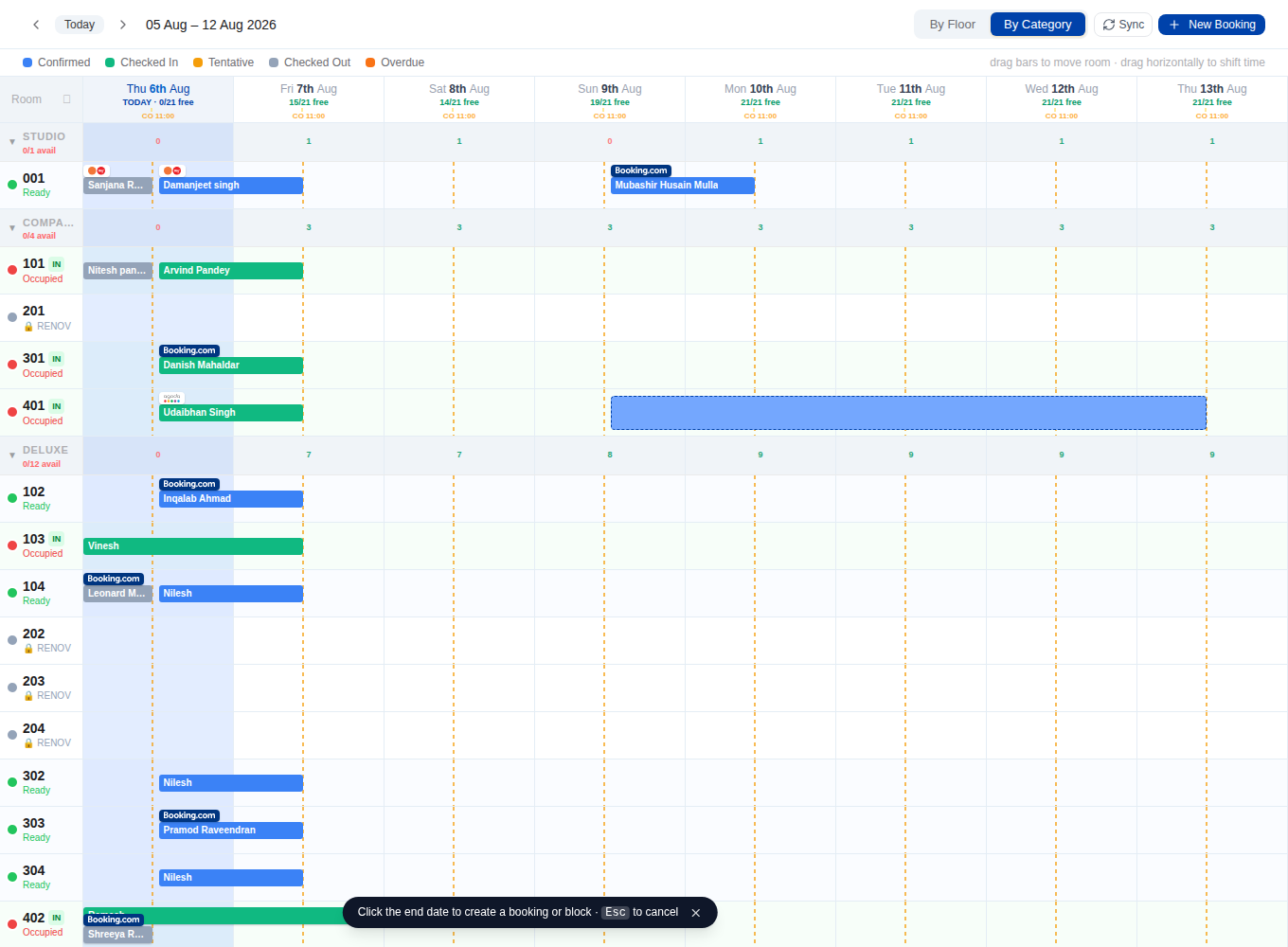Viewport: 1288px width, 947px height.
Task: Open Nilesh booking in room 304
Action: coord(231,878)
